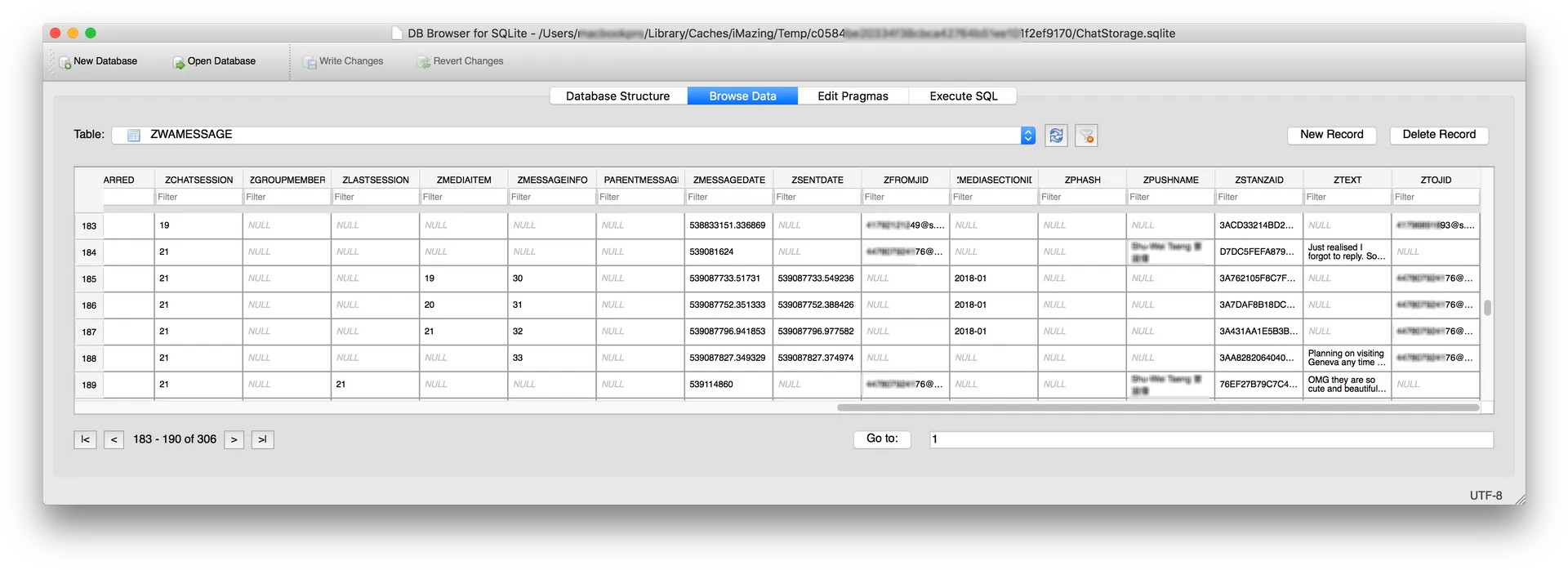Click the New Record button
This screenshot has width=1568, height=570.
1332,135
